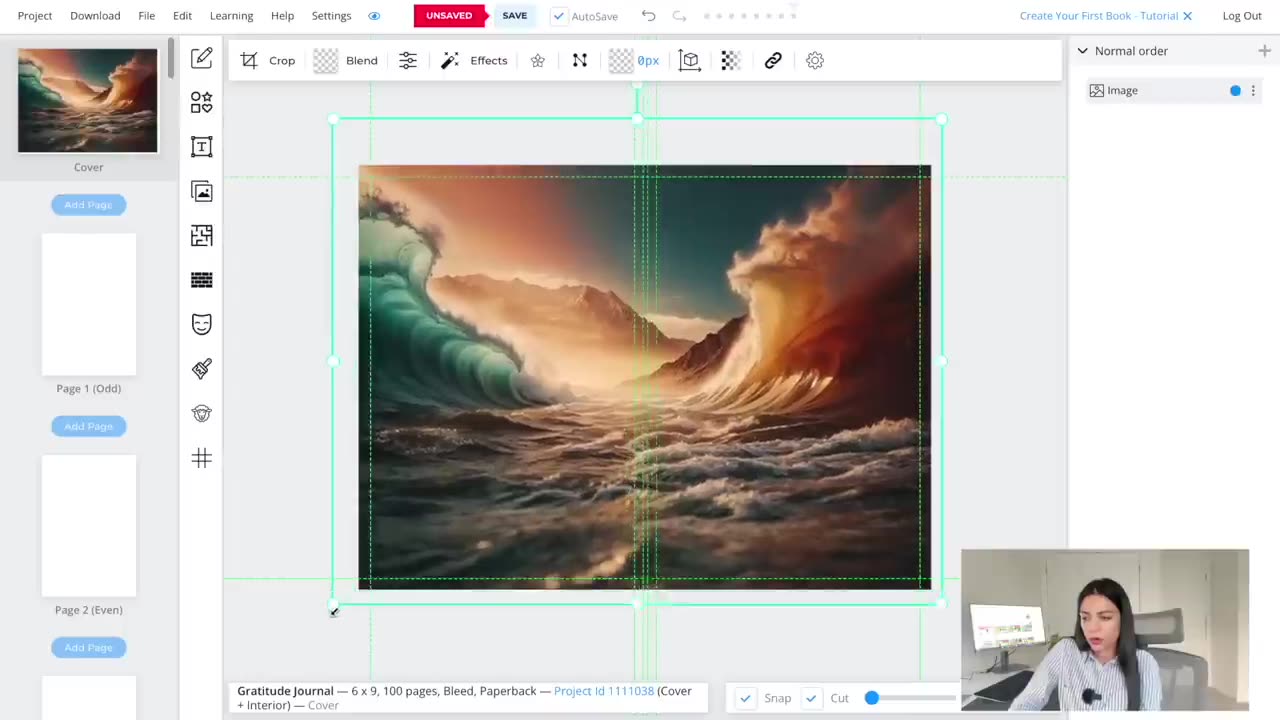Click the flower shape icon in toolbar

click(538, 60)
